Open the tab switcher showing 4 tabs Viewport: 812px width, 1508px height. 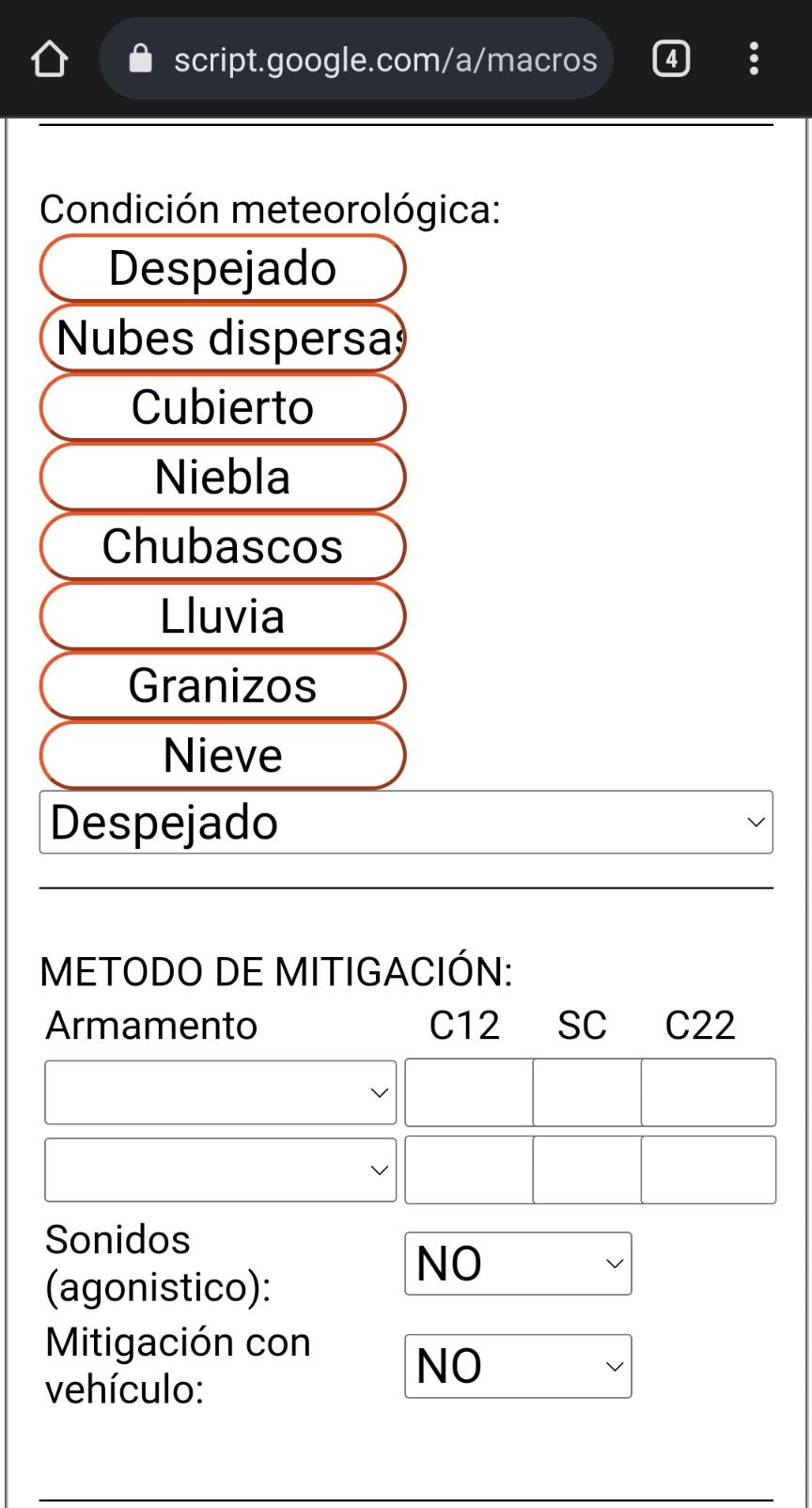[671, 59]
